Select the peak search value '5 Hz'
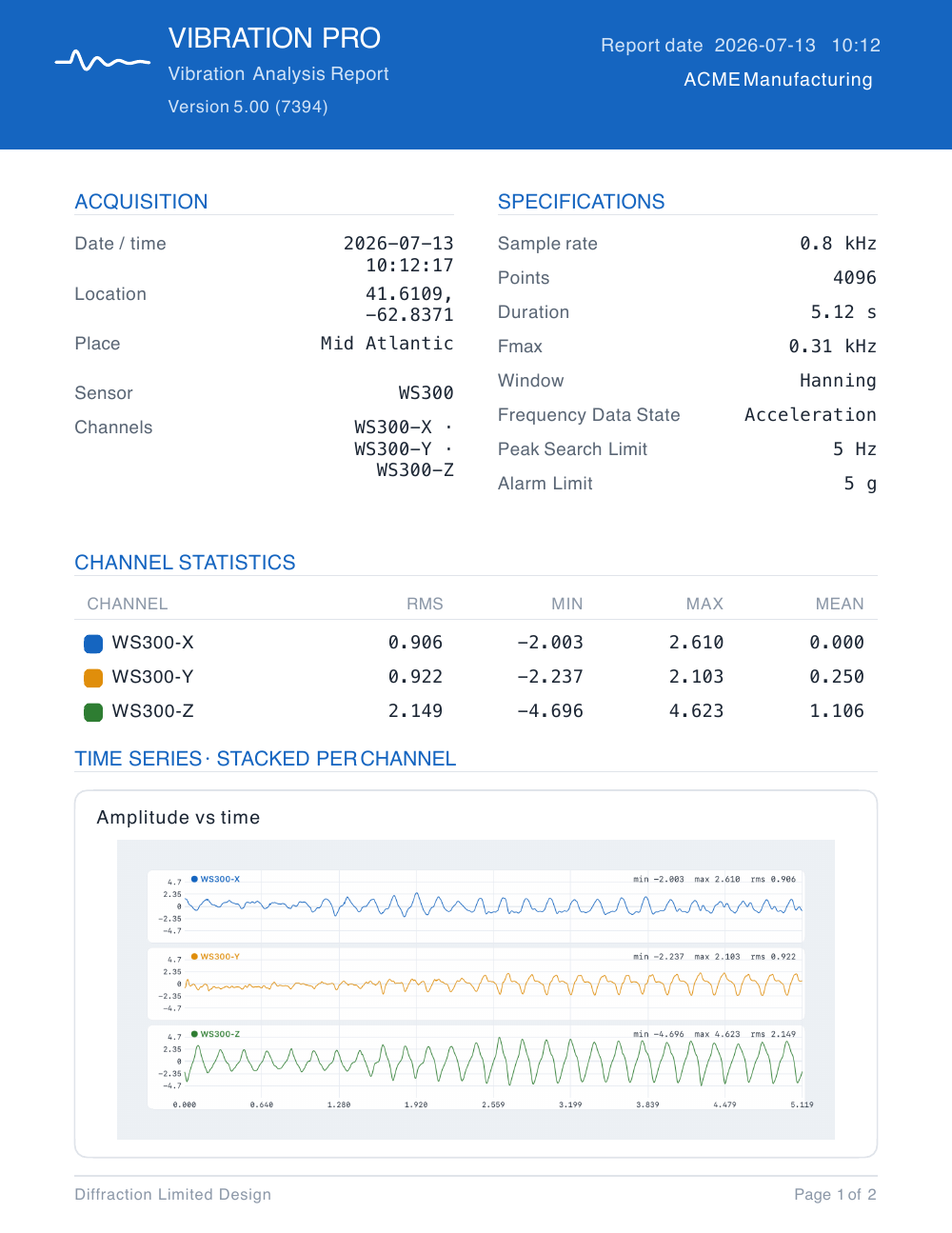This screenshot has width=952, height=1233. click(x=855, y=449)
